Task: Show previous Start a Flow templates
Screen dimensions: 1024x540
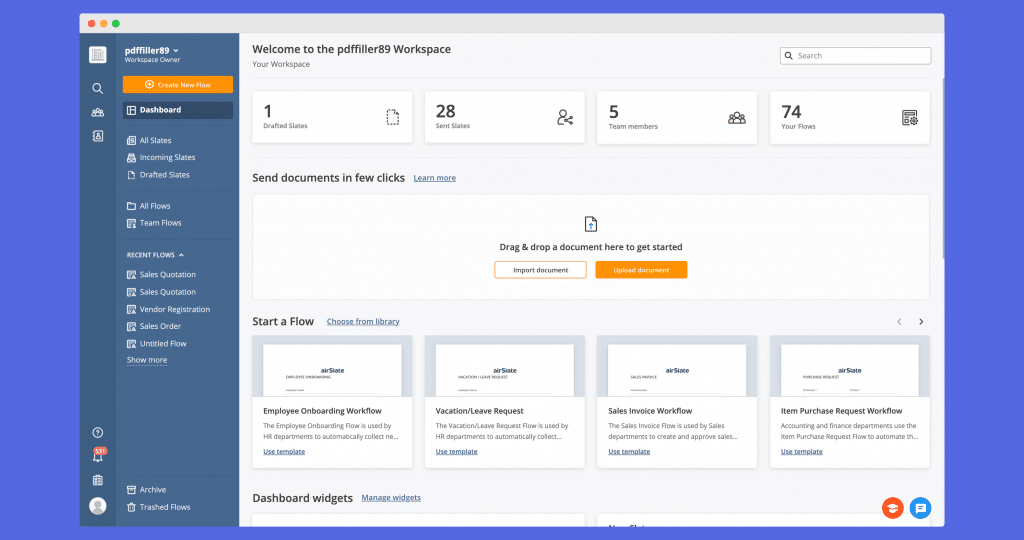Action: 899,321
